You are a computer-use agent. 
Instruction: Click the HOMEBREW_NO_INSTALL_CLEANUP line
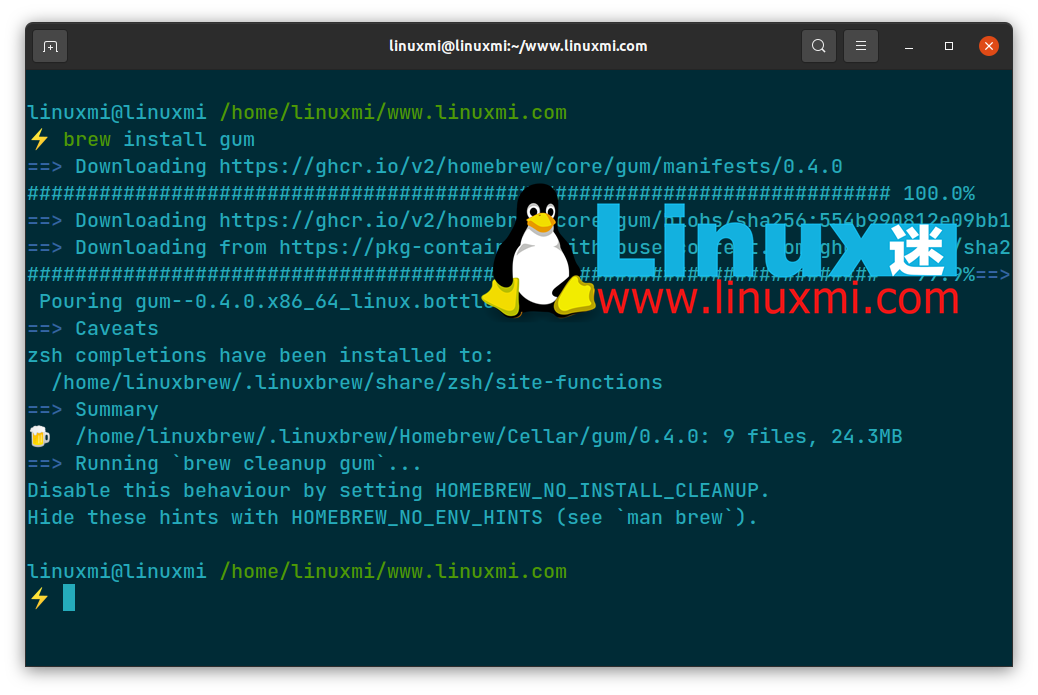[399, 491]
